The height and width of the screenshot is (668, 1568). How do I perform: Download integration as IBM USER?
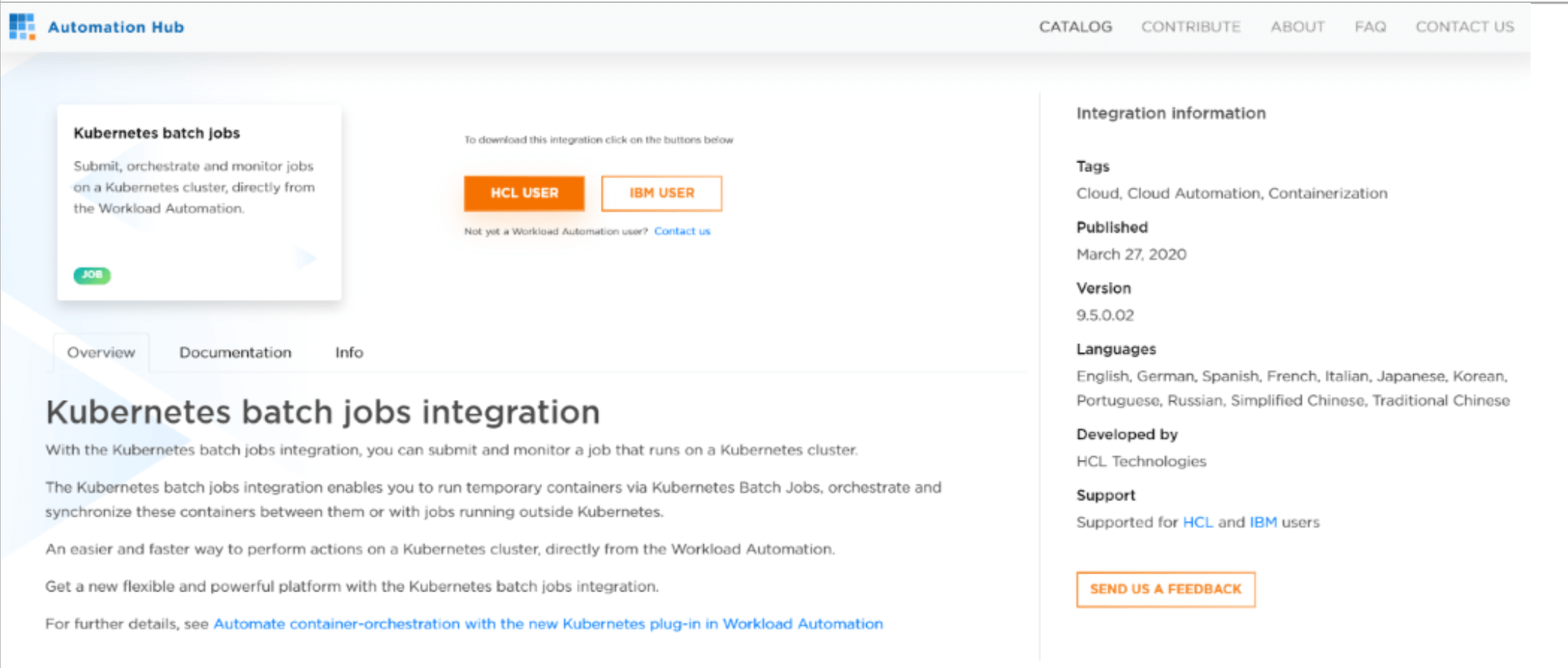(x=662, y=193)
